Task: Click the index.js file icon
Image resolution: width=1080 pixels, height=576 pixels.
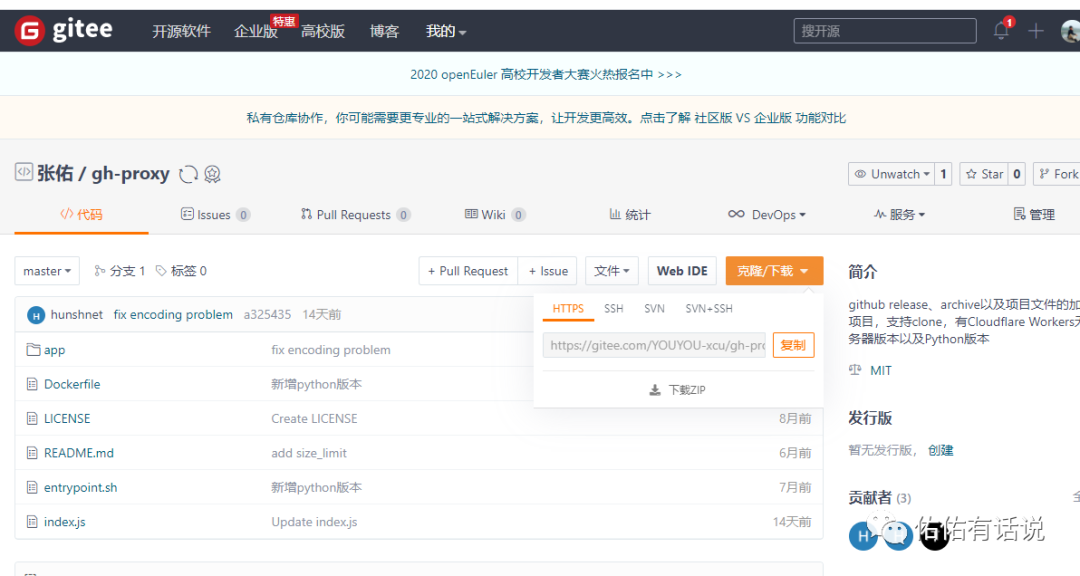Action: (32, 522)
